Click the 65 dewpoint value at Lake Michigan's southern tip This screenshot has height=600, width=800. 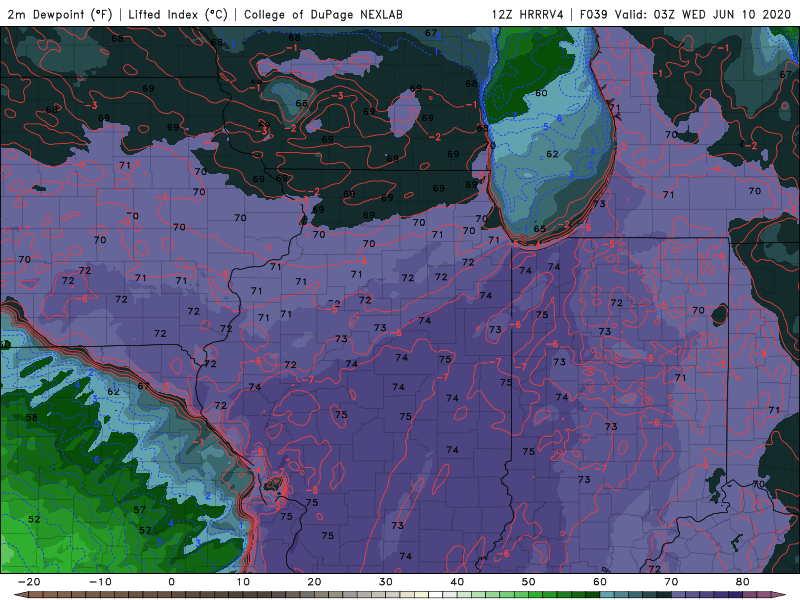[x=539, y=229]
